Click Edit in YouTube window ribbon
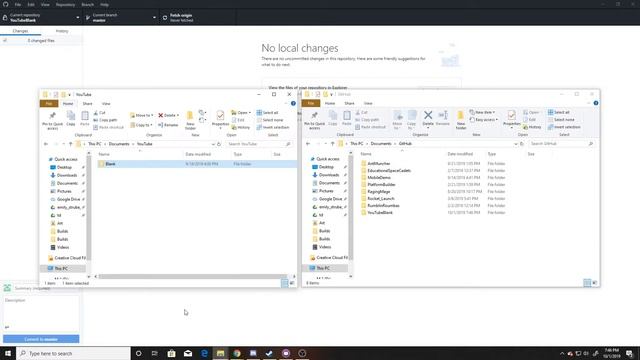This screenshot has width=640, height=360. pos(238,120)
